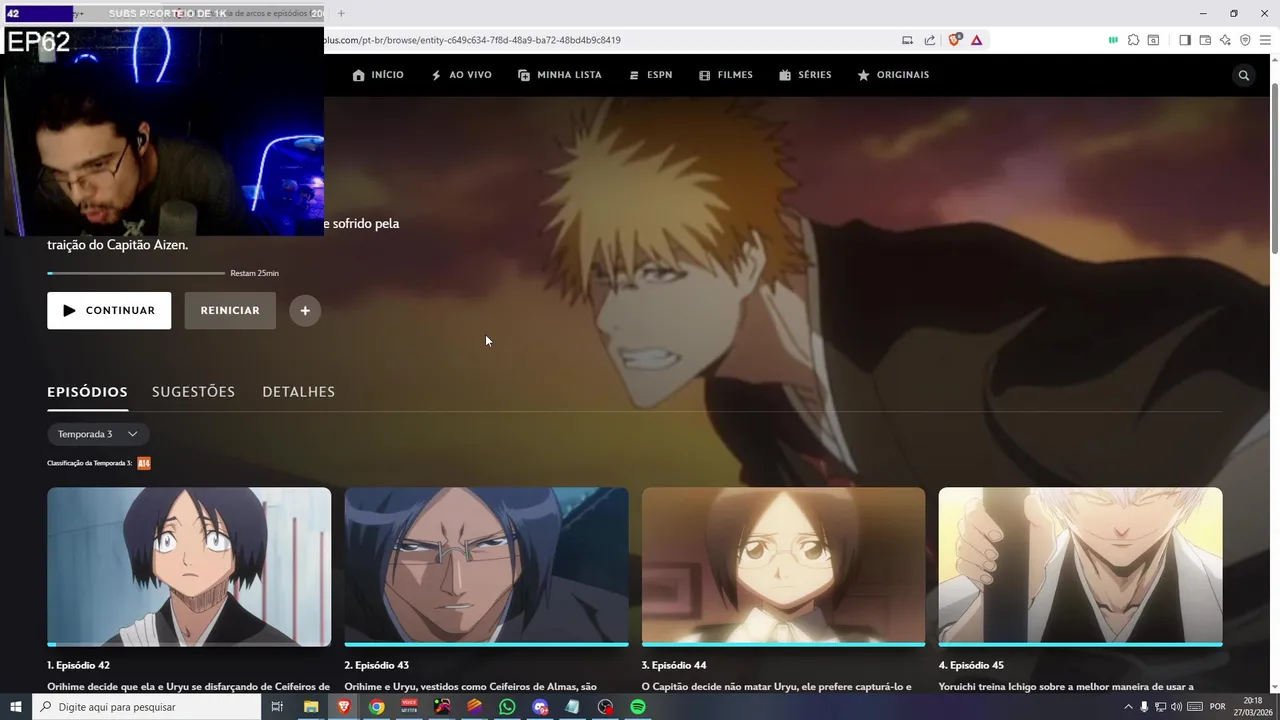Click the install app icon in address bar
Screen dimensions: 1280x720
point(907,40)
